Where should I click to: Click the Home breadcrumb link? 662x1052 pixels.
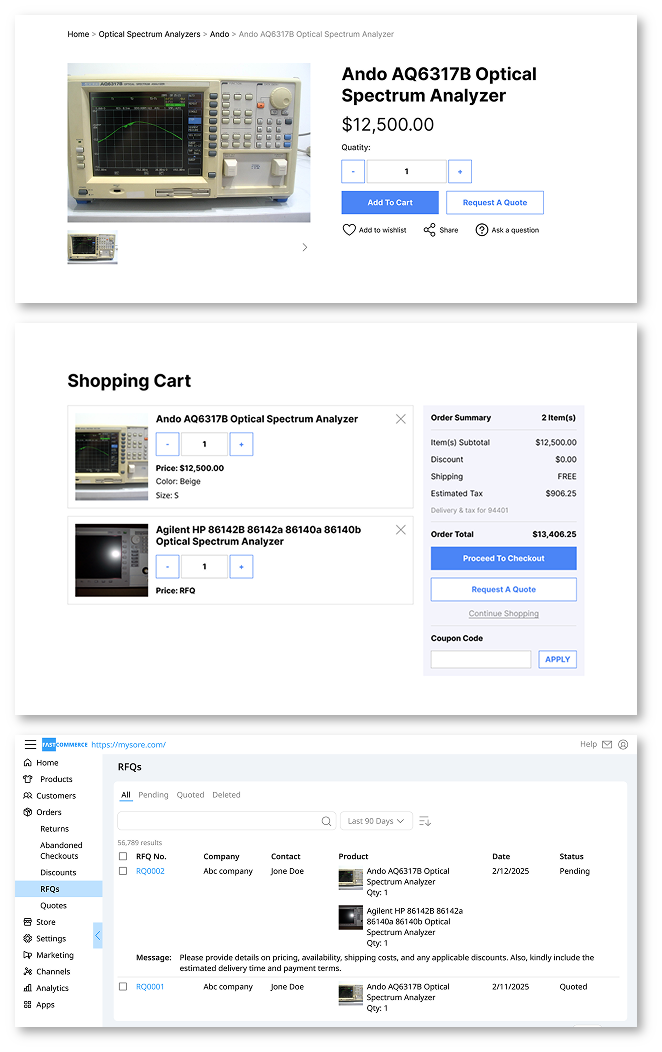click(x=78, y=34)
